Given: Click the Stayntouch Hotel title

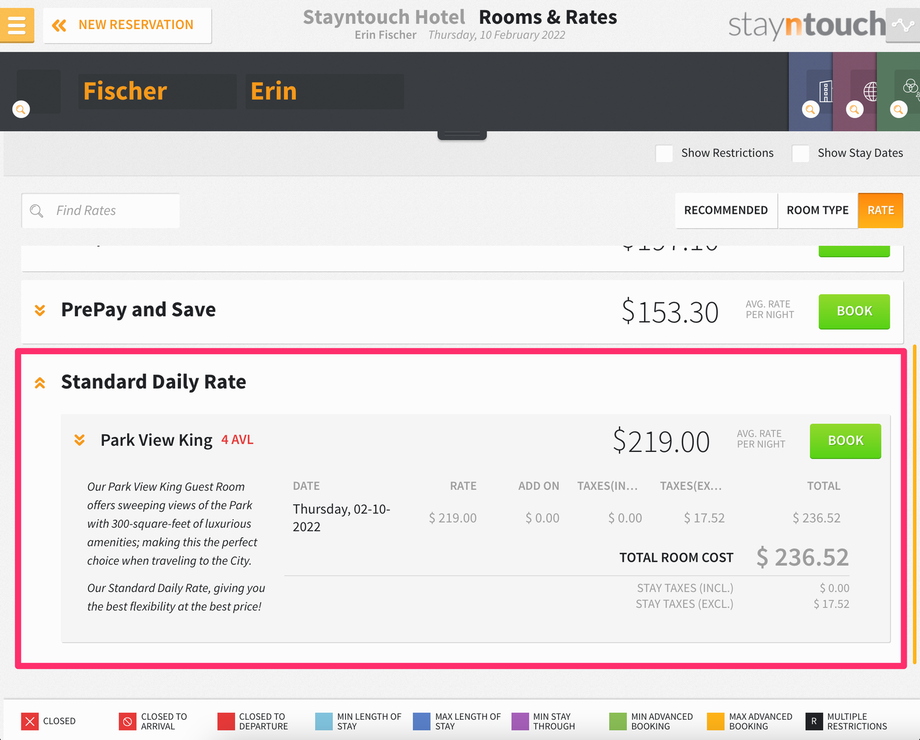Looking at the screenshot, I should click(x=384, y=17).
